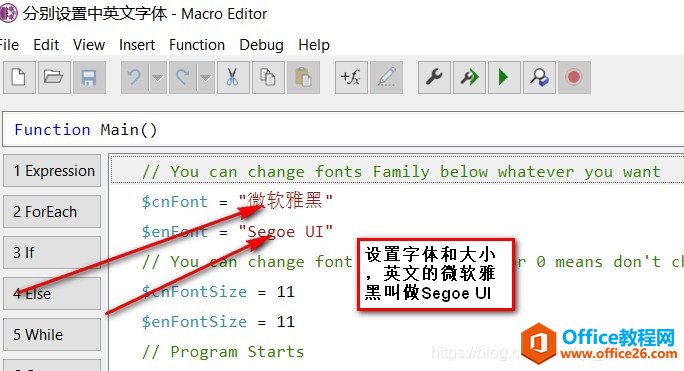The image size is (684, 371).
Task: Click the red Record button
Action: (x=574, y=78)
